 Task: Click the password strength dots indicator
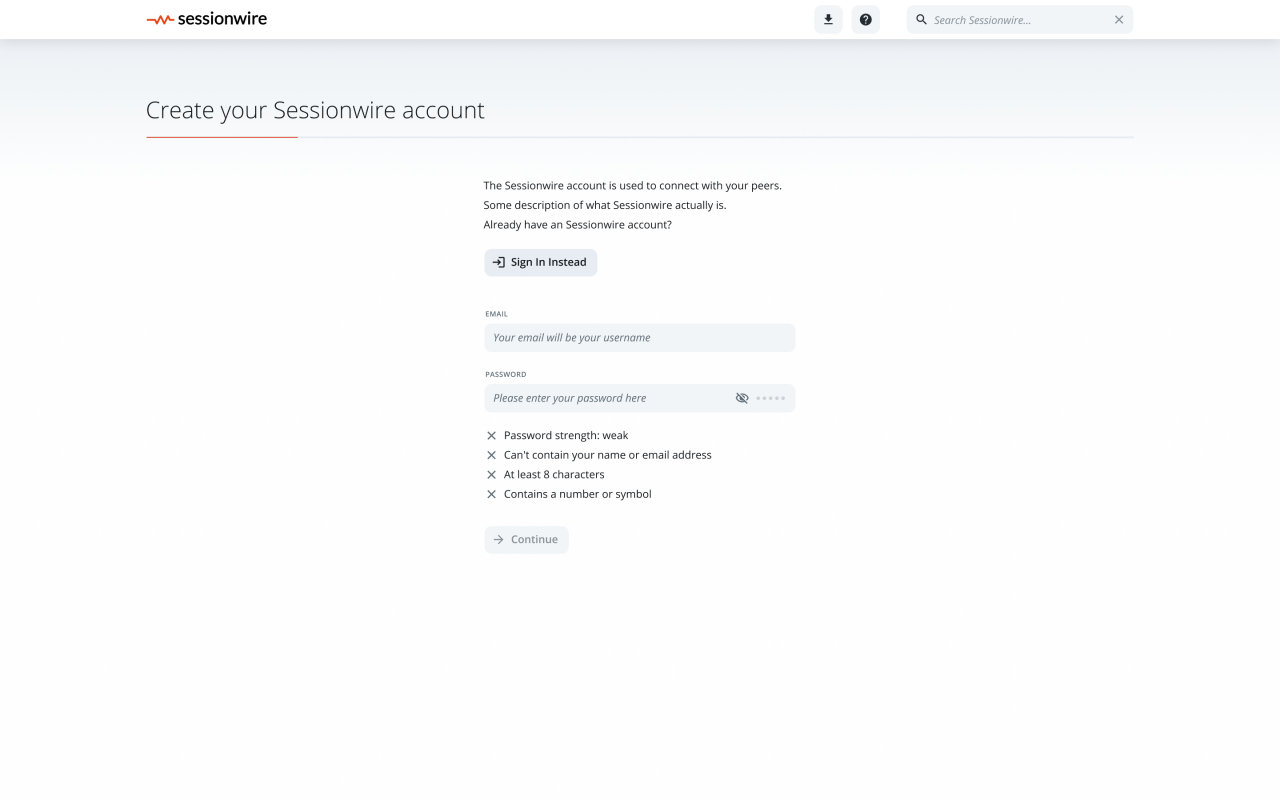pyautogui.click(x=771, y=398)
